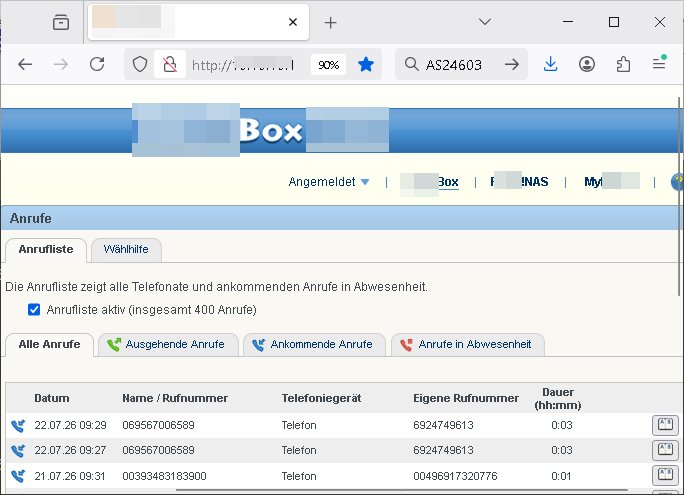Click number 069567006589 in the 09:29 row
Screen dimensions: 684x495
pyautogui.click(x=158, y=425)
